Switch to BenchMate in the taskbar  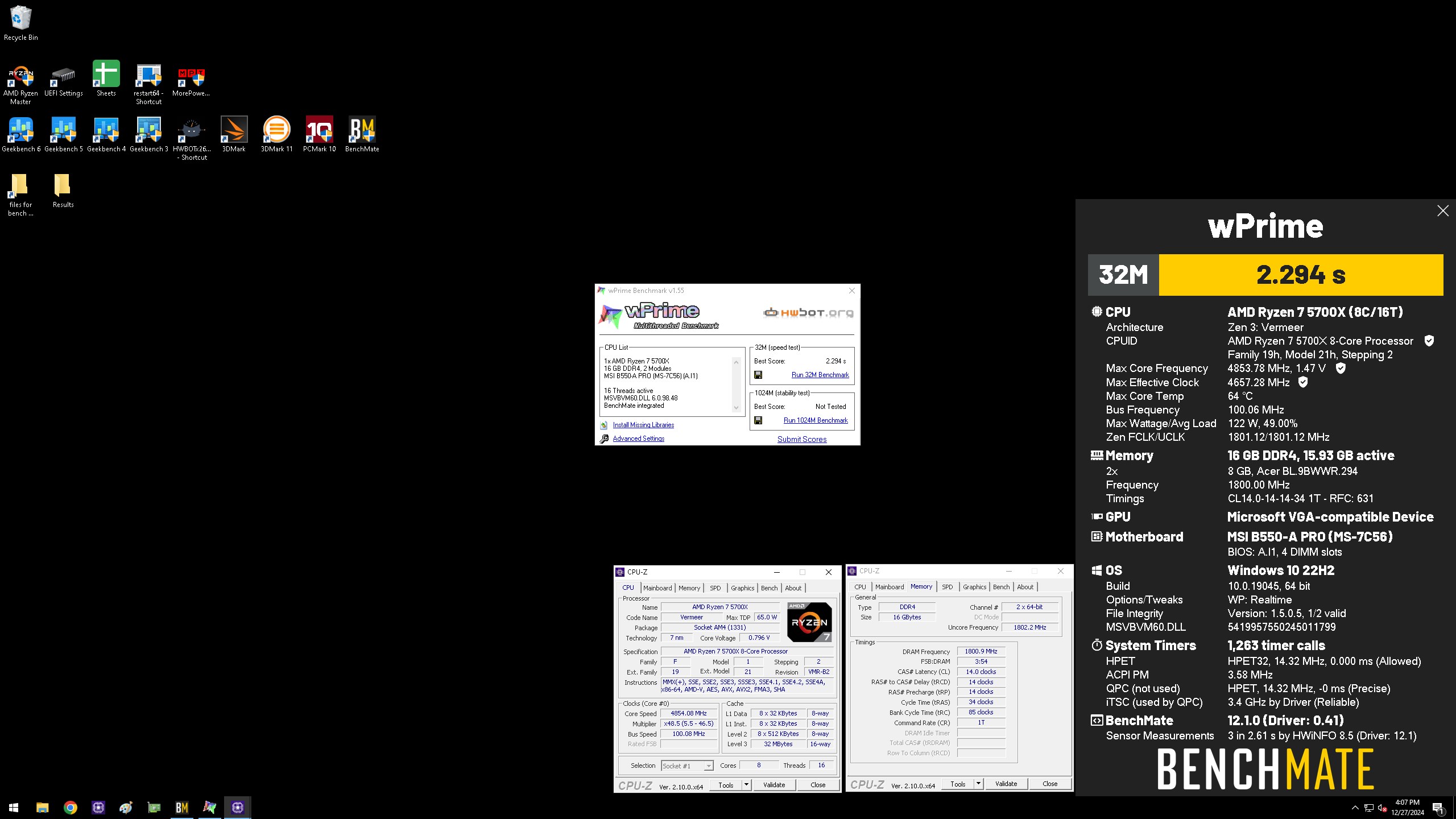pyautogui.click(x=181, y=807)
